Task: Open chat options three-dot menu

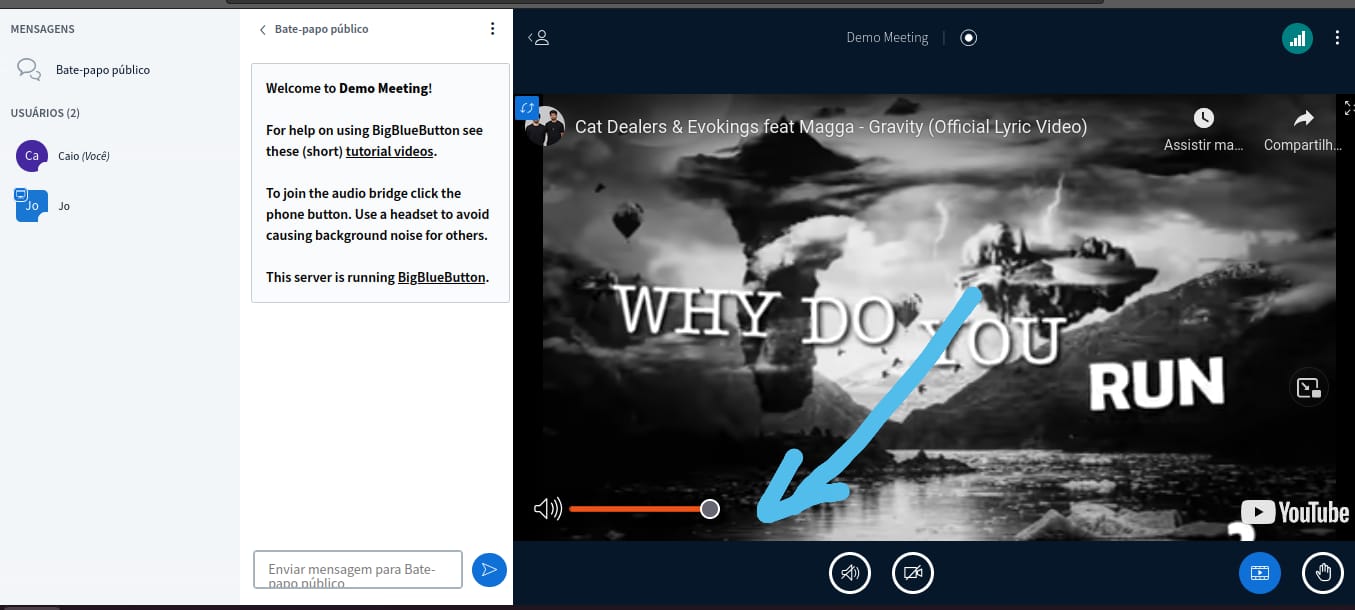Action: (x=492, y=29)
